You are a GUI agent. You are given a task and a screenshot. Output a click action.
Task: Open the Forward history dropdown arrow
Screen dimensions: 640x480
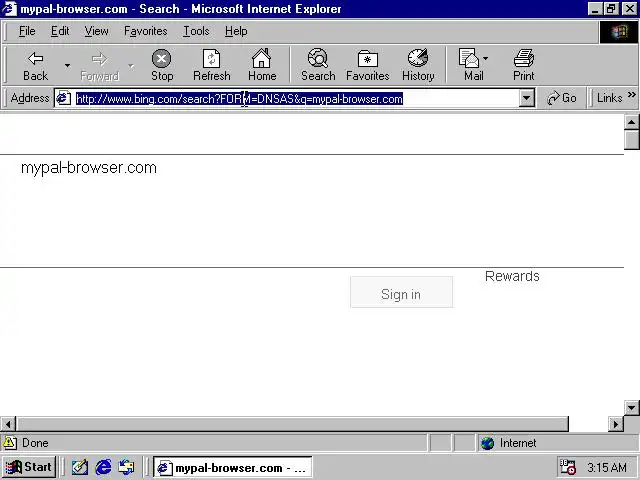click(131, 66)
